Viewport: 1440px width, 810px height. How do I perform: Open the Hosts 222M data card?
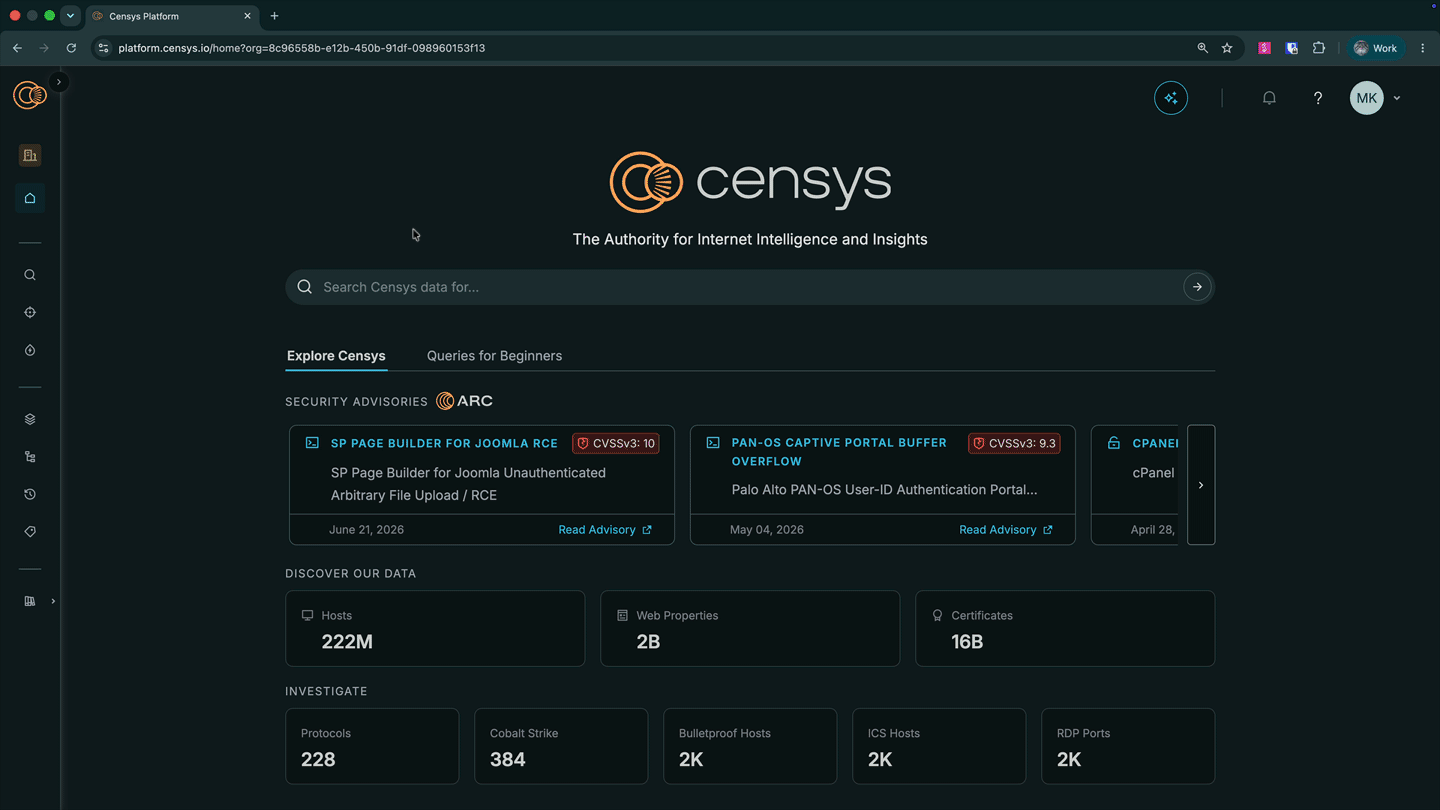pyautogui.click(x=435, y=628)
